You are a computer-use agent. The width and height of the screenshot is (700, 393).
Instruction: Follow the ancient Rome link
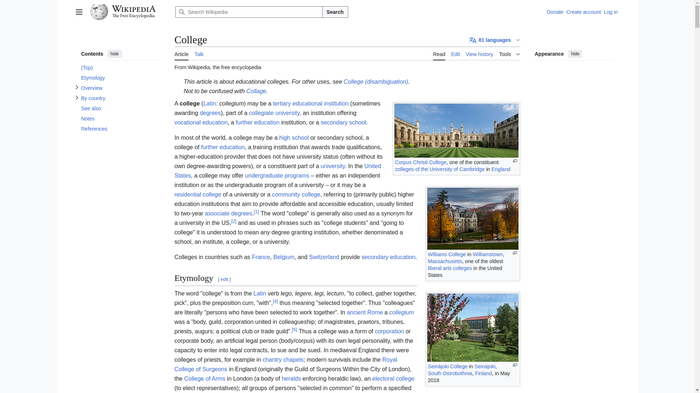coord(365,313)
